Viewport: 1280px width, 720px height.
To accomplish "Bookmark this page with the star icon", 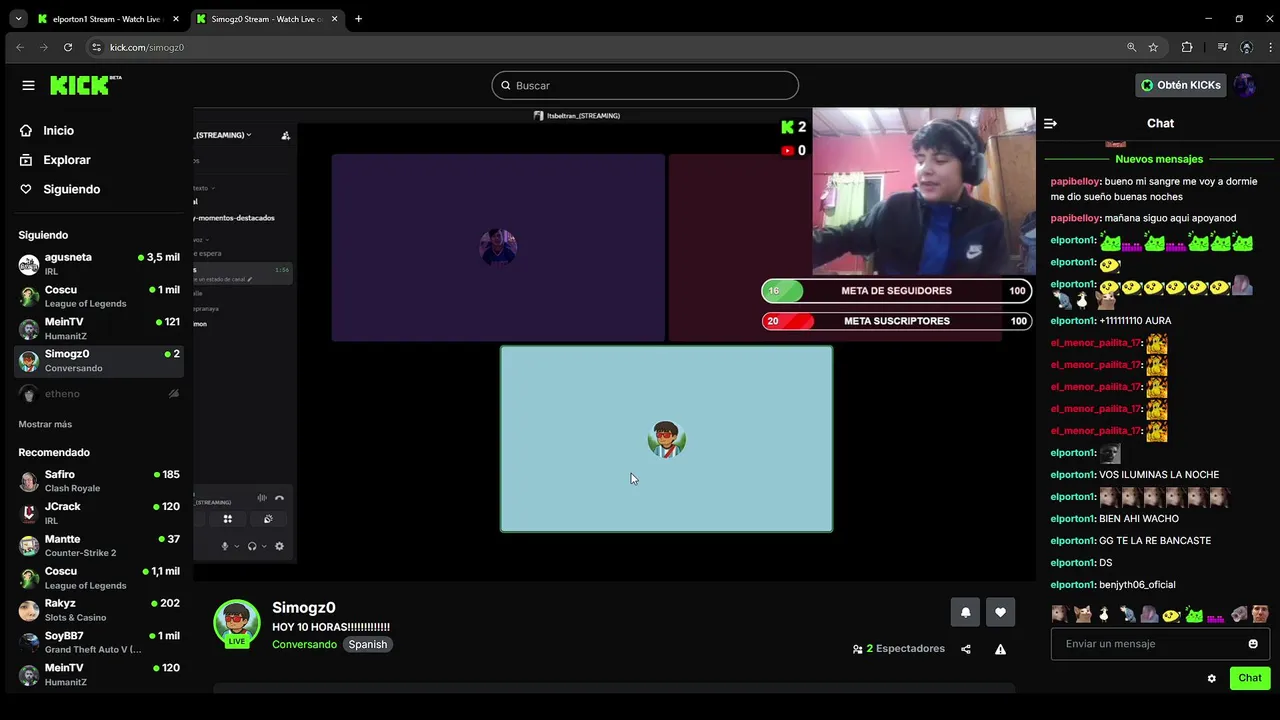I will (x=1153, y=47).
